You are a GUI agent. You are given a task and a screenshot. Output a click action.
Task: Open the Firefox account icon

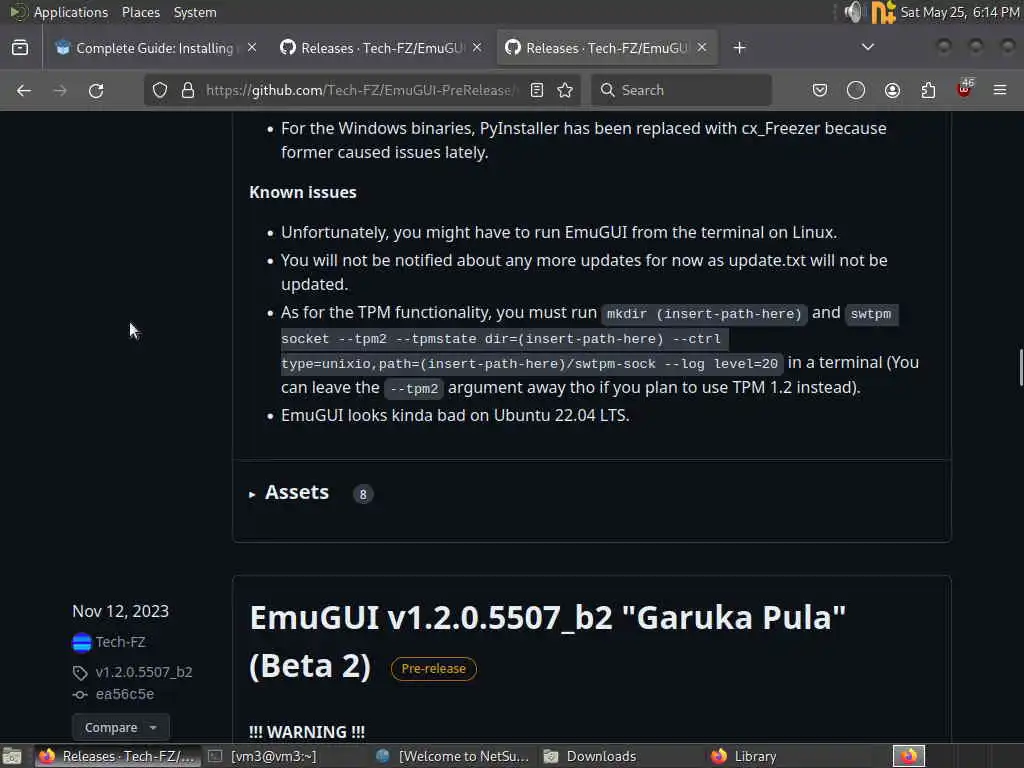coord(892,90)
